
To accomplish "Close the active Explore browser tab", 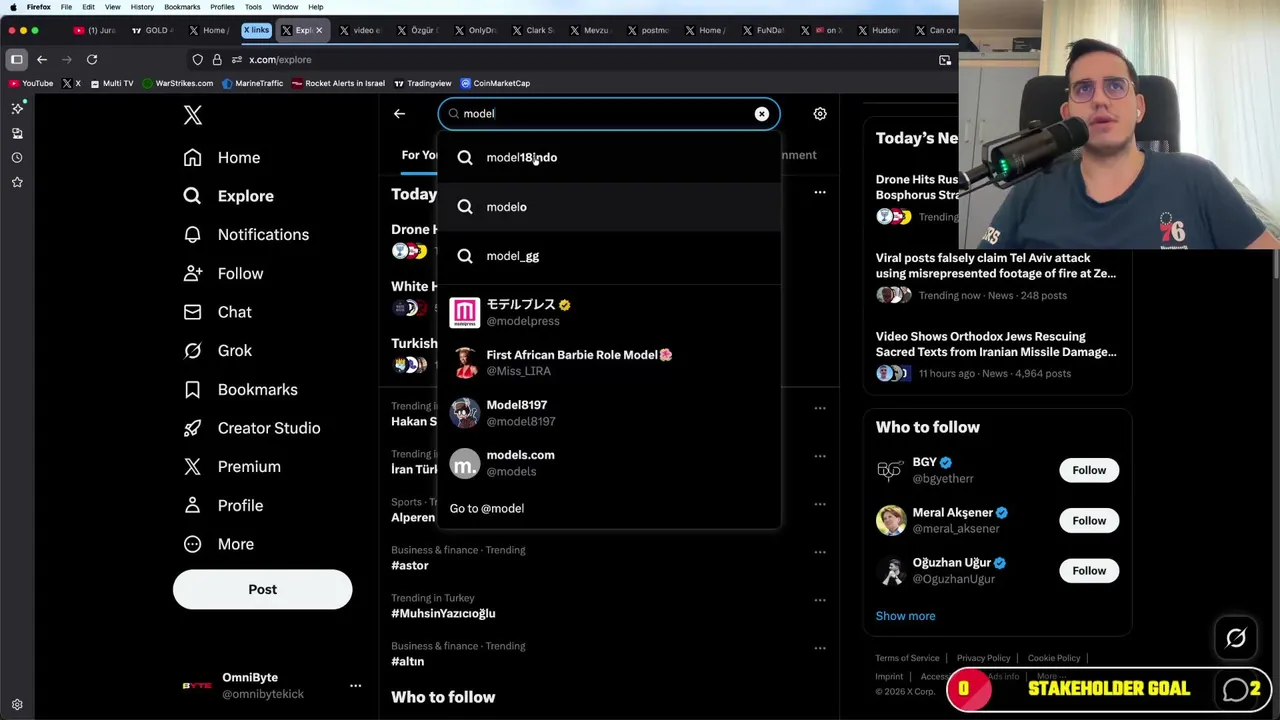I will coord(319,30).
